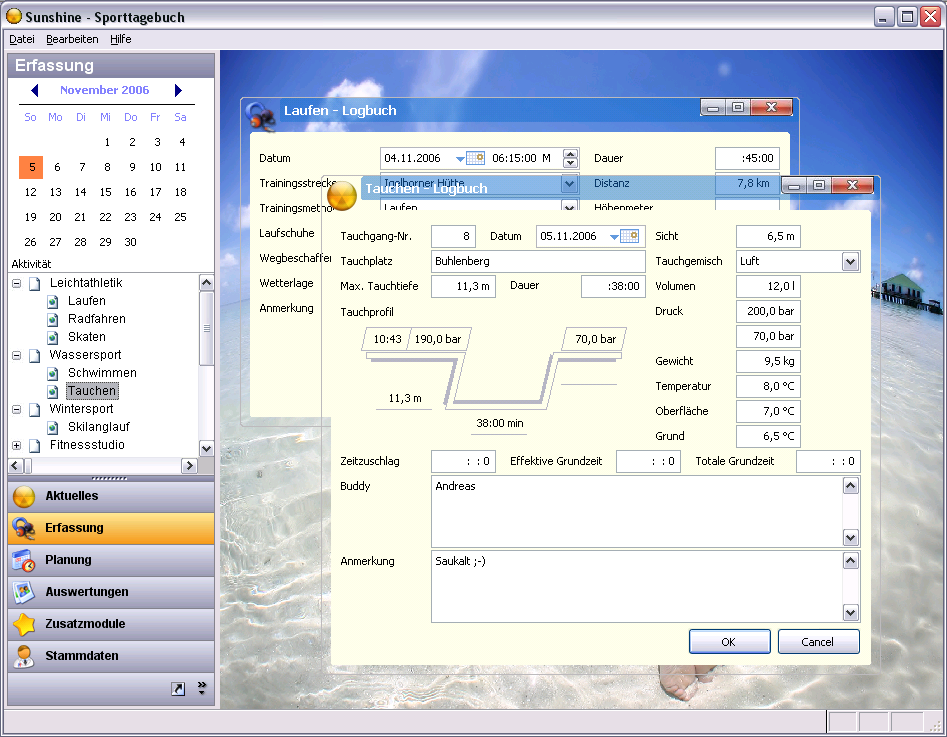Open the Tauchgemisch dropdown
This screenshot has width=947, height=737.
click(x=850, y=261)
